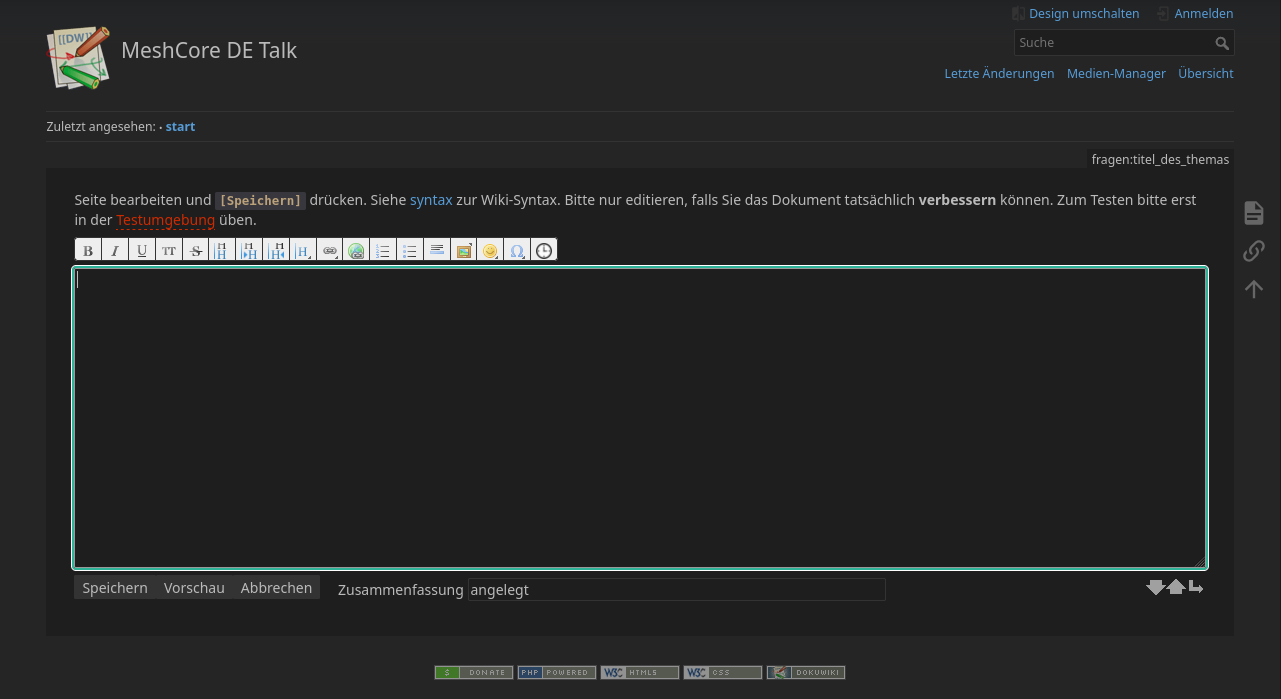
Task: Open the smileys picker dropdown
Action: click(490, 250)
